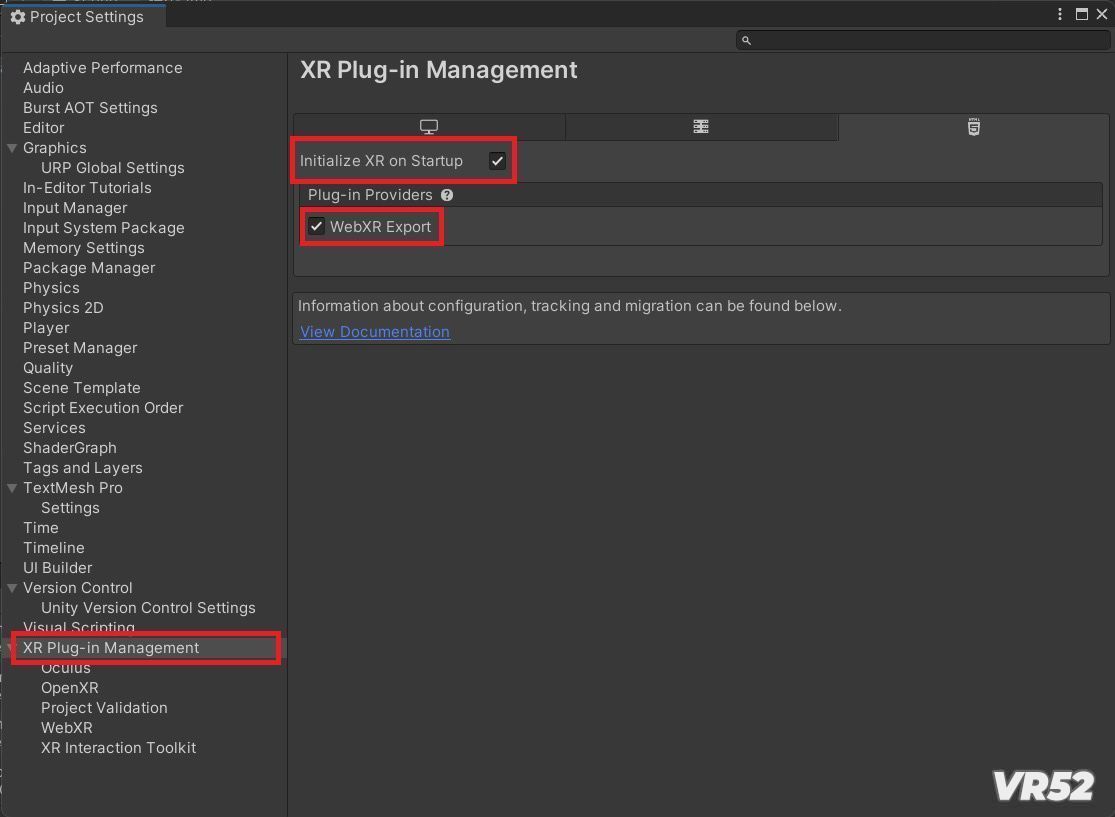Select Scene Template settings
The height and width of the screenshot is (817, 1115).
(x=82, y=388)
